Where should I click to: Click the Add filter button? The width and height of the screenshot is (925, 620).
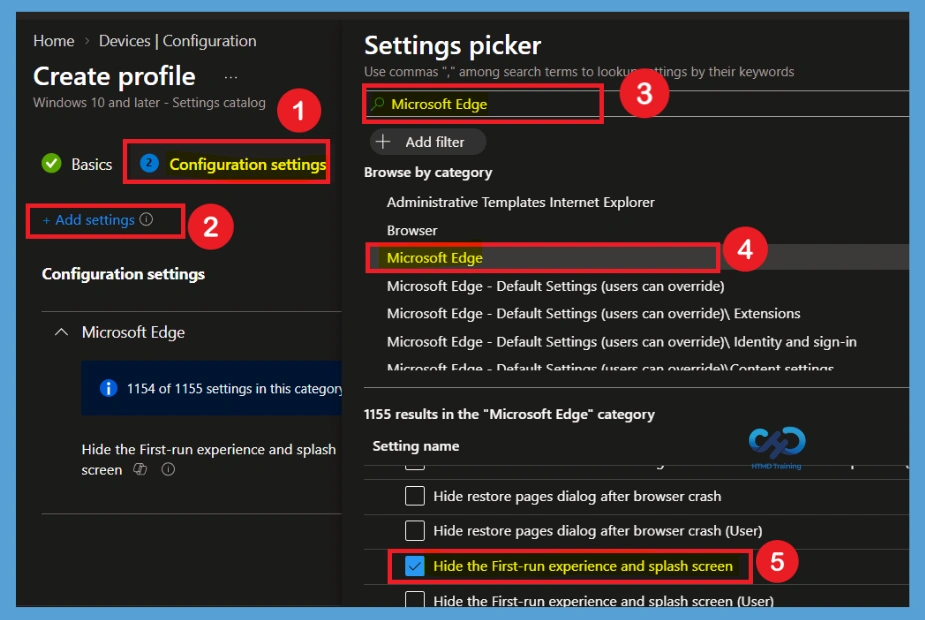428,142
